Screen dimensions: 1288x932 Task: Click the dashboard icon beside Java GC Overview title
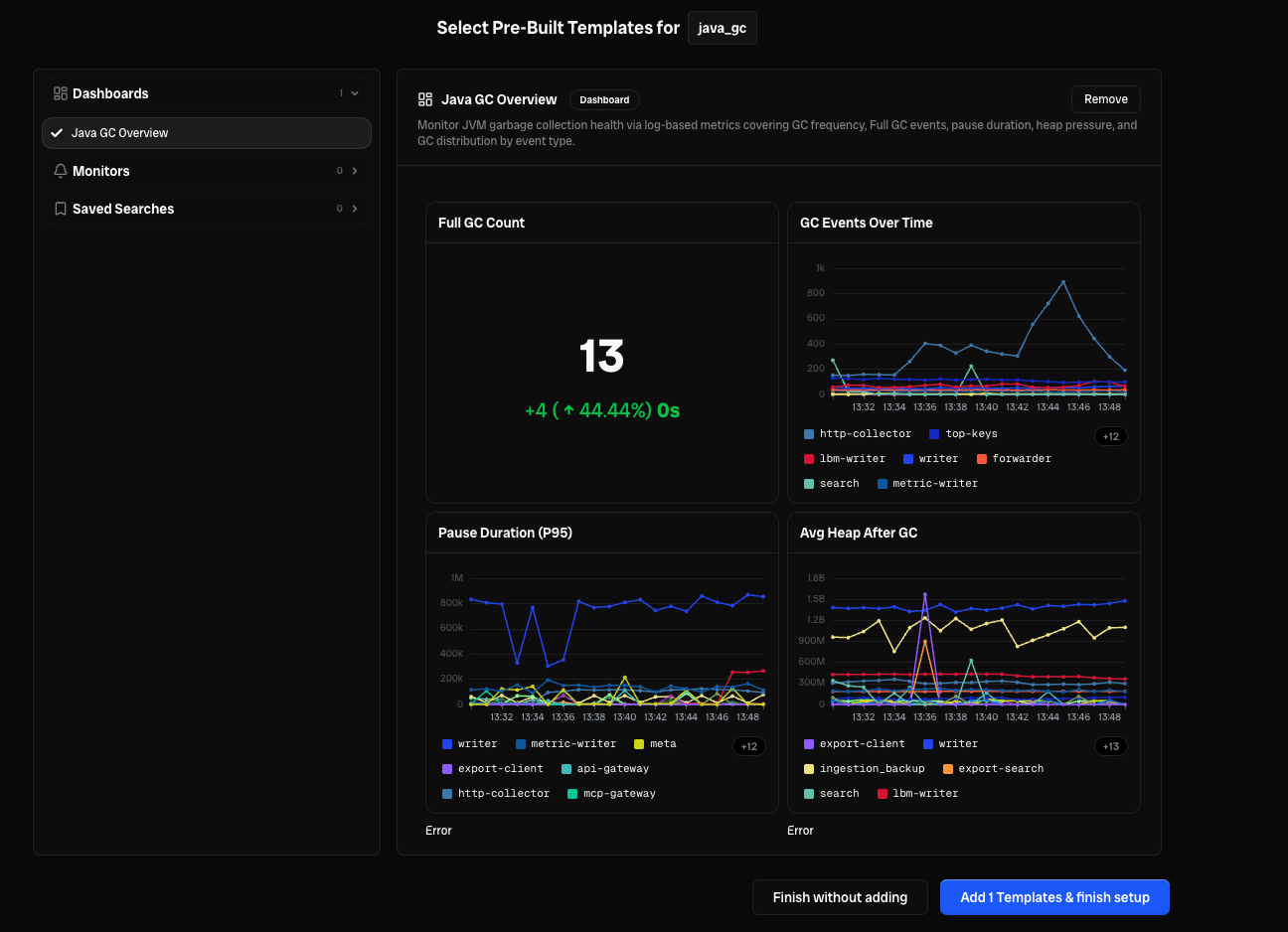pyautogui.click(x=425, y=99)
